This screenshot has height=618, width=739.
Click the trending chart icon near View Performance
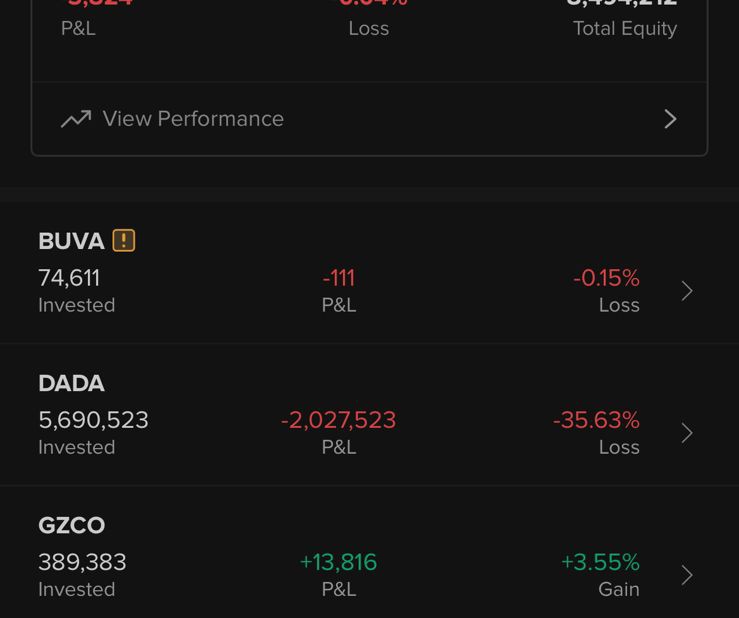pos(76,119)
